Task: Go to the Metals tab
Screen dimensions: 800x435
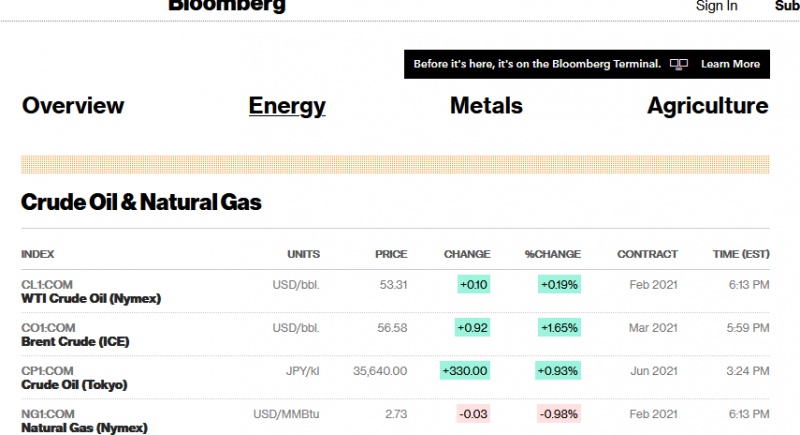Action: point(486,106)
